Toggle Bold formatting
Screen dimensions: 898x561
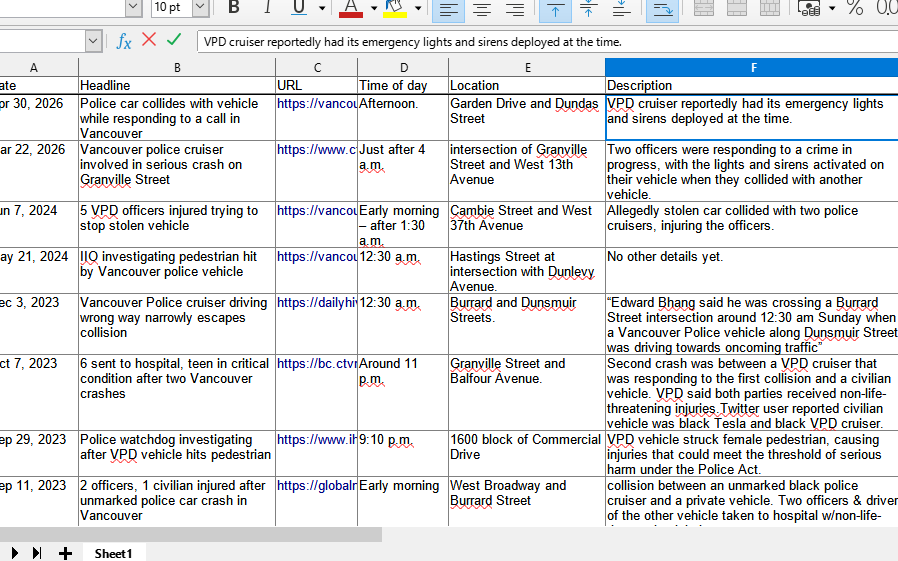click(x=233, y=7)
